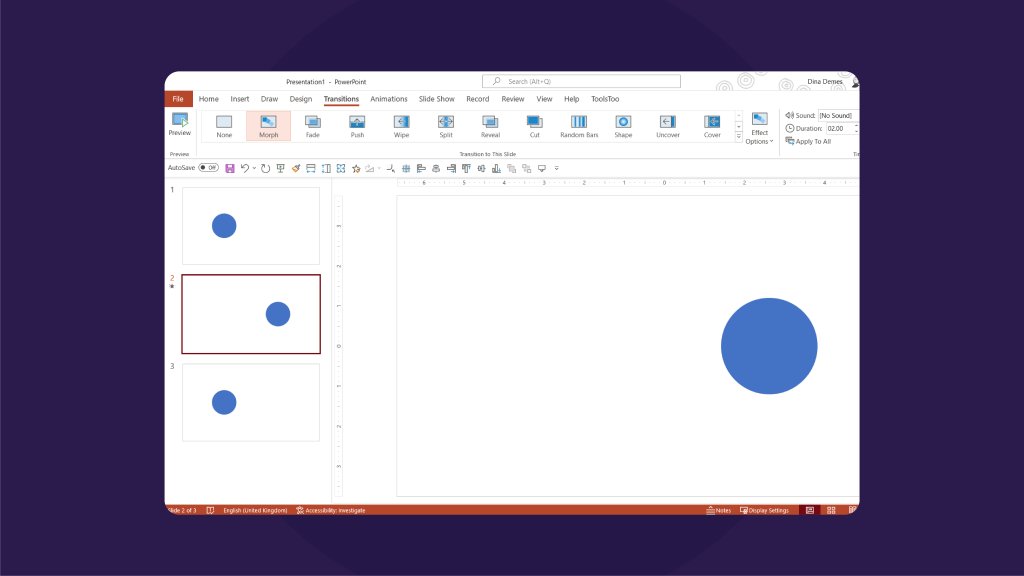The image size is (1024, 576).
Task: Click the Undo icon
Action: click(244, 167)
